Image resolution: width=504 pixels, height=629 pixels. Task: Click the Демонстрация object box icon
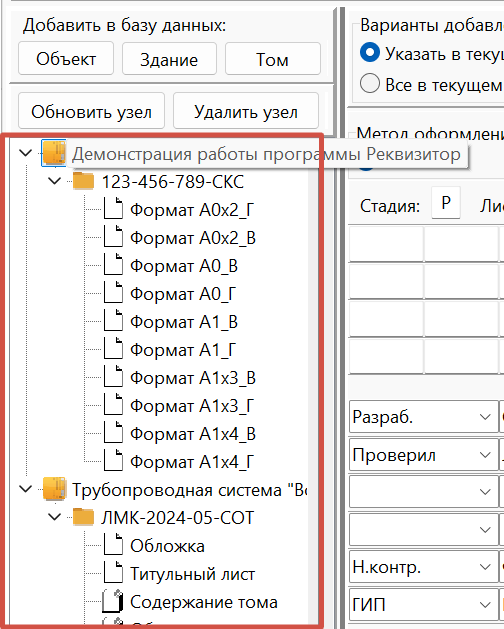pos(54,152)
